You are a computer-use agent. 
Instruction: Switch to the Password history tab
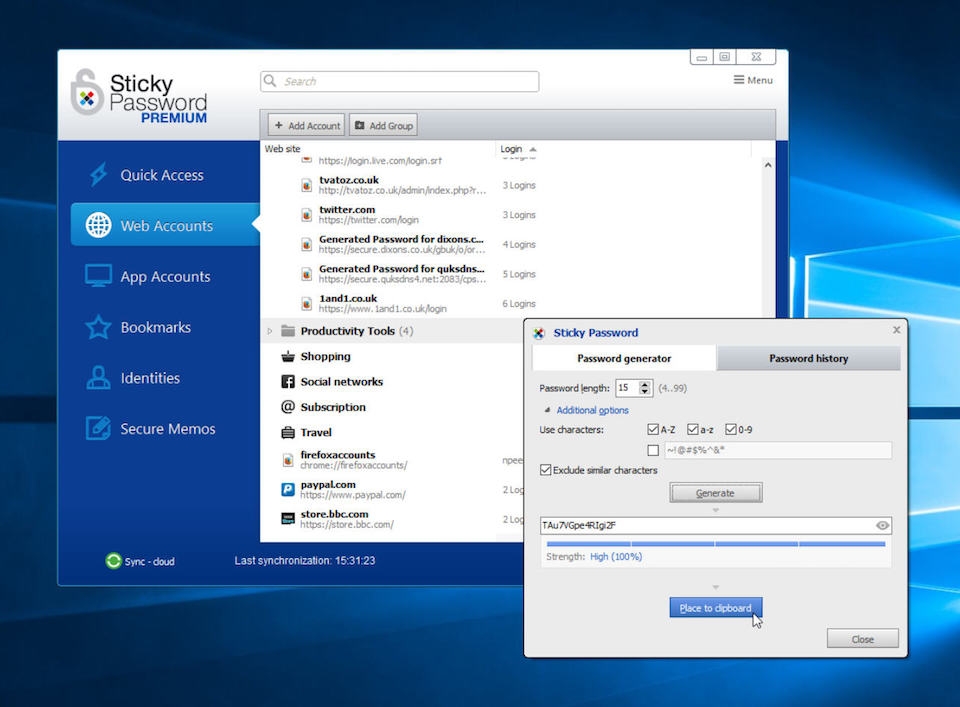point(808,358)
